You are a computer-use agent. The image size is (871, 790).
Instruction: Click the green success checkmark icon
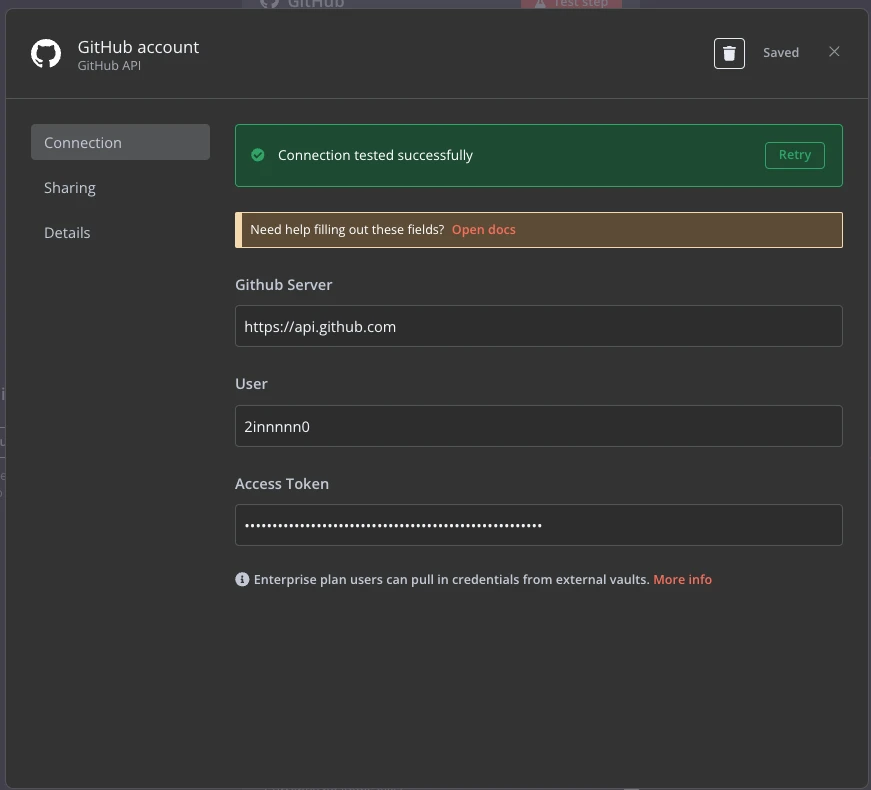[258, 155]
